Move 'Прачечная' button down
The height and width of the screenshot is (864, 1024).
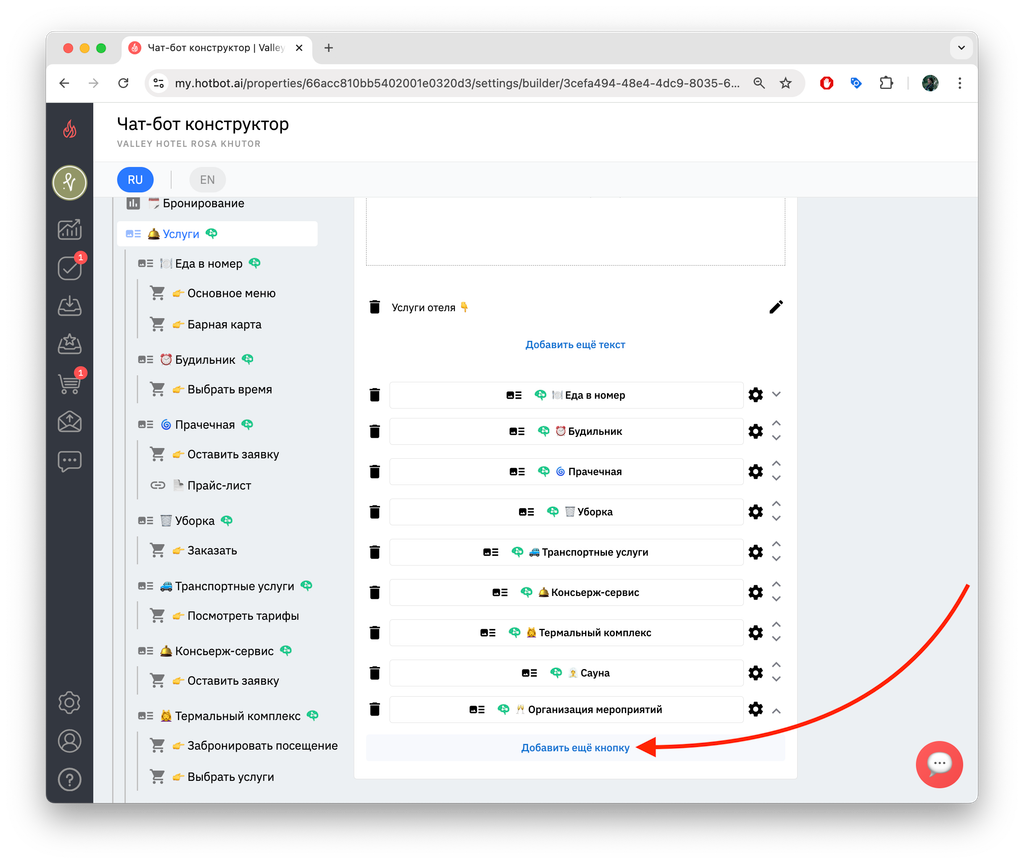776,479
